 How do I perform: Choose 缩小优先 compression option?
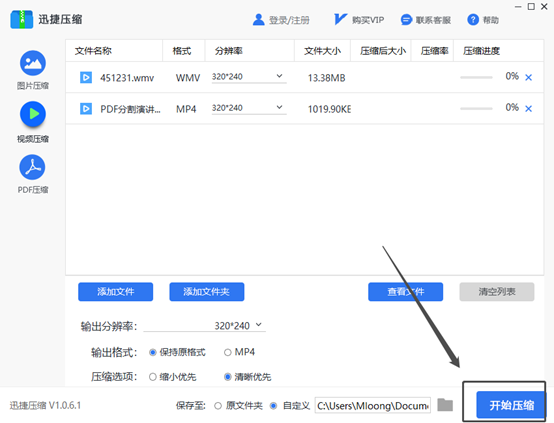[x=153, y=377]
